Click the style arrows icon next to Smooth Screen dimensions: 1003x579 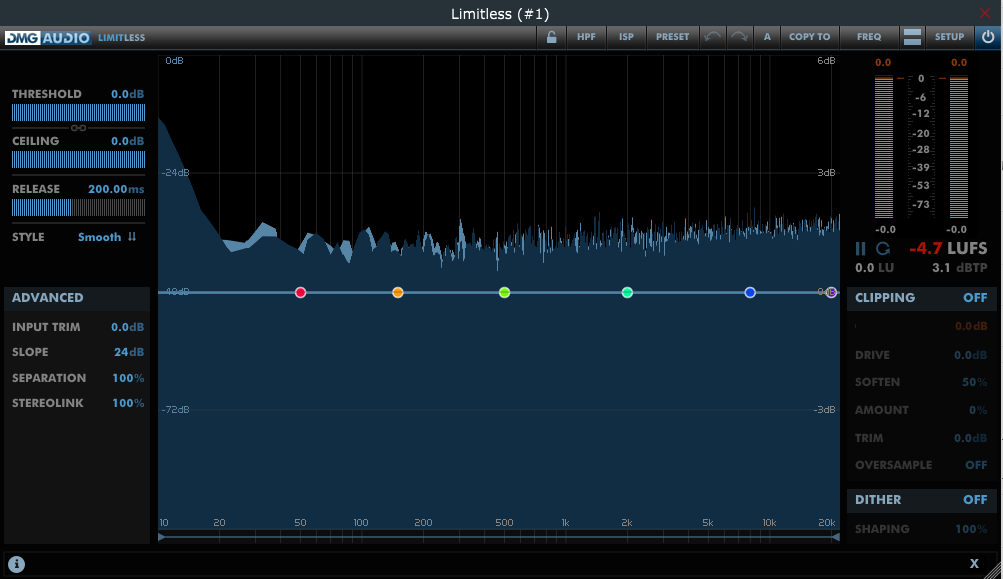(x=132, y=237)
